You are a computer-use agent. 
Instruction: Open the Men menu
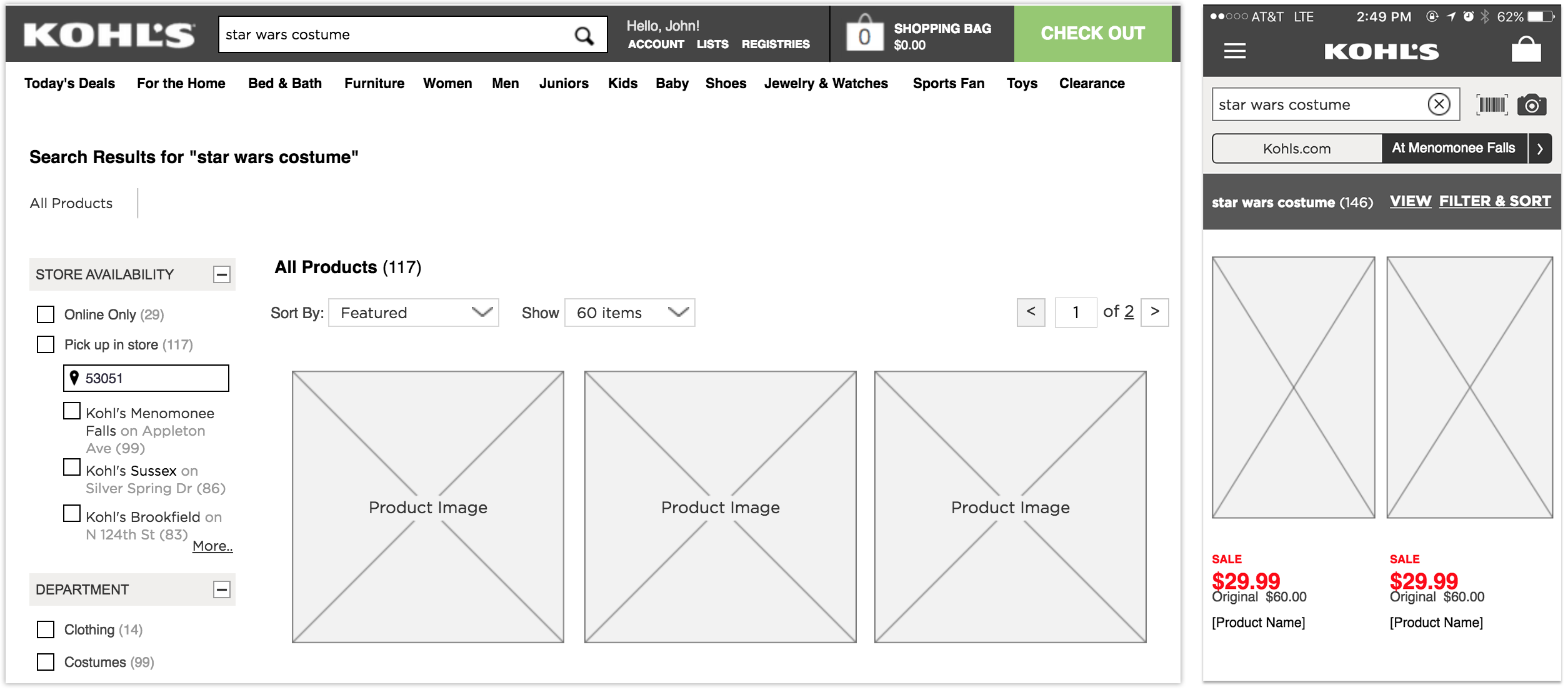[x=506, y=83]
